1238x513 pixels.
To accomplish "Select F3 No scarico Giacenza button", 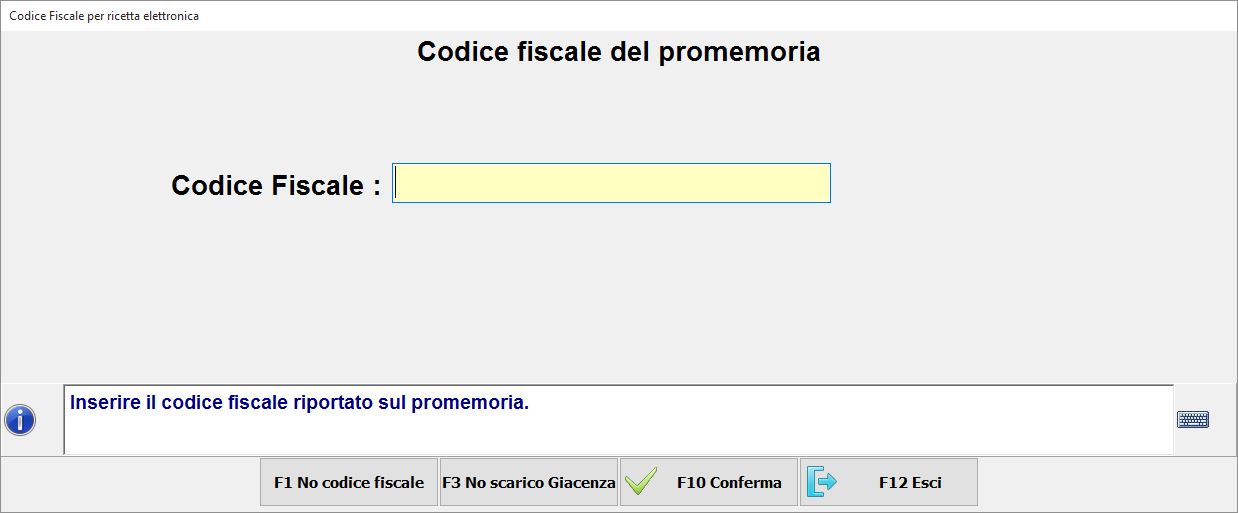I will 529,483.
